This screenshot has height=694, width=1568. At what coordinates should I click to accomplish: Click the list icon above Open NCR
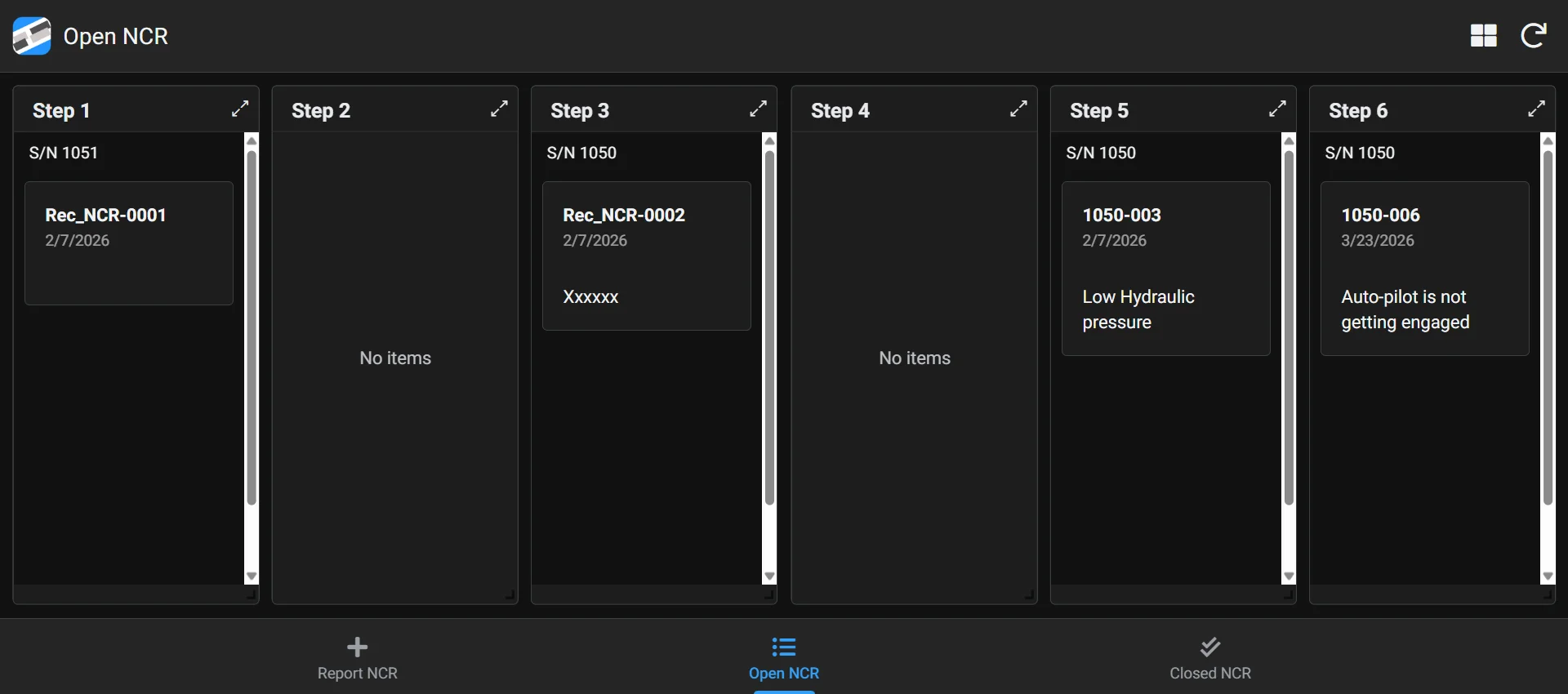[784, 647]
